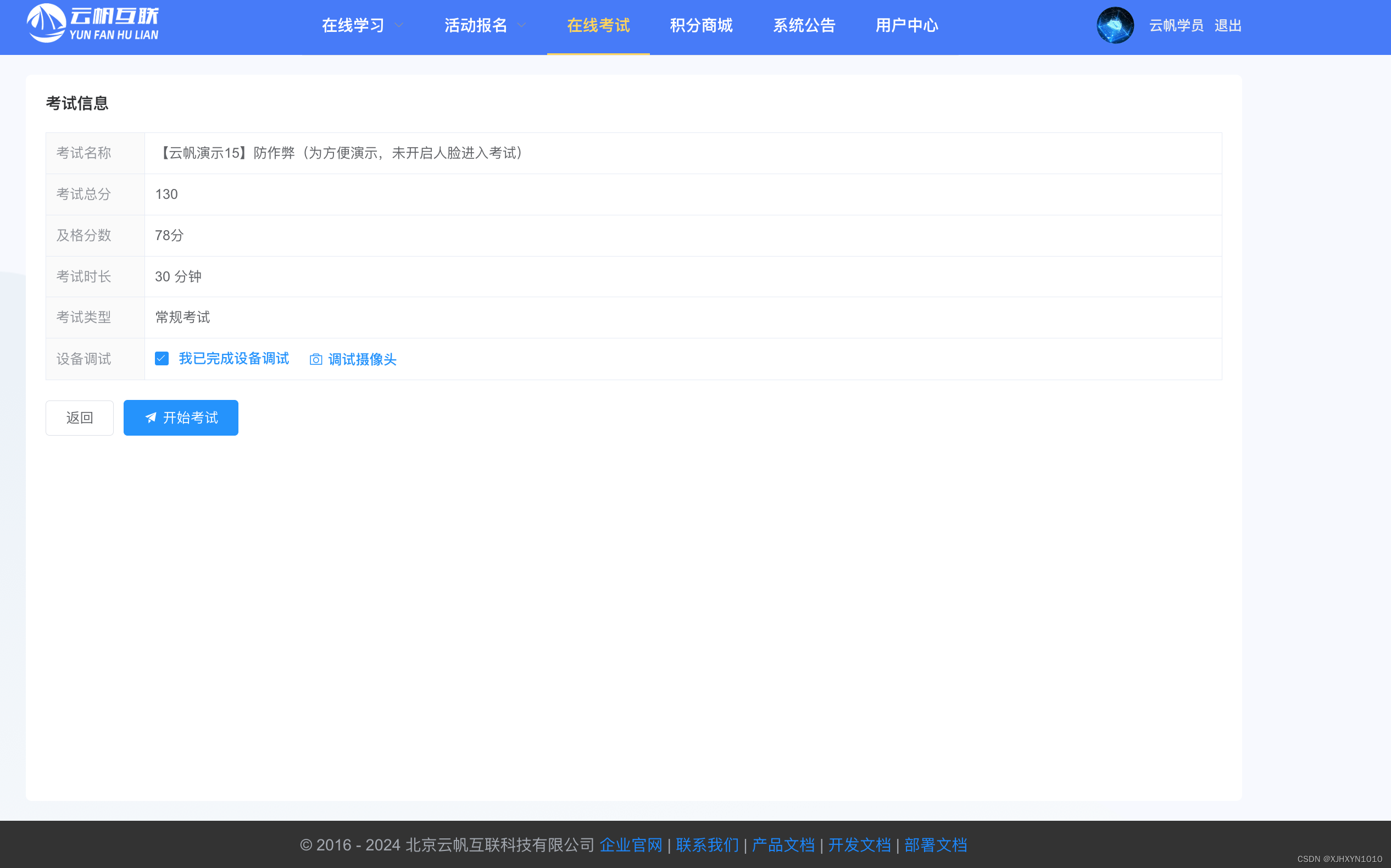Screen dimensions: 1391x868
Task: Open the 调试摄像头 link
Action: (x=361, y=359)
